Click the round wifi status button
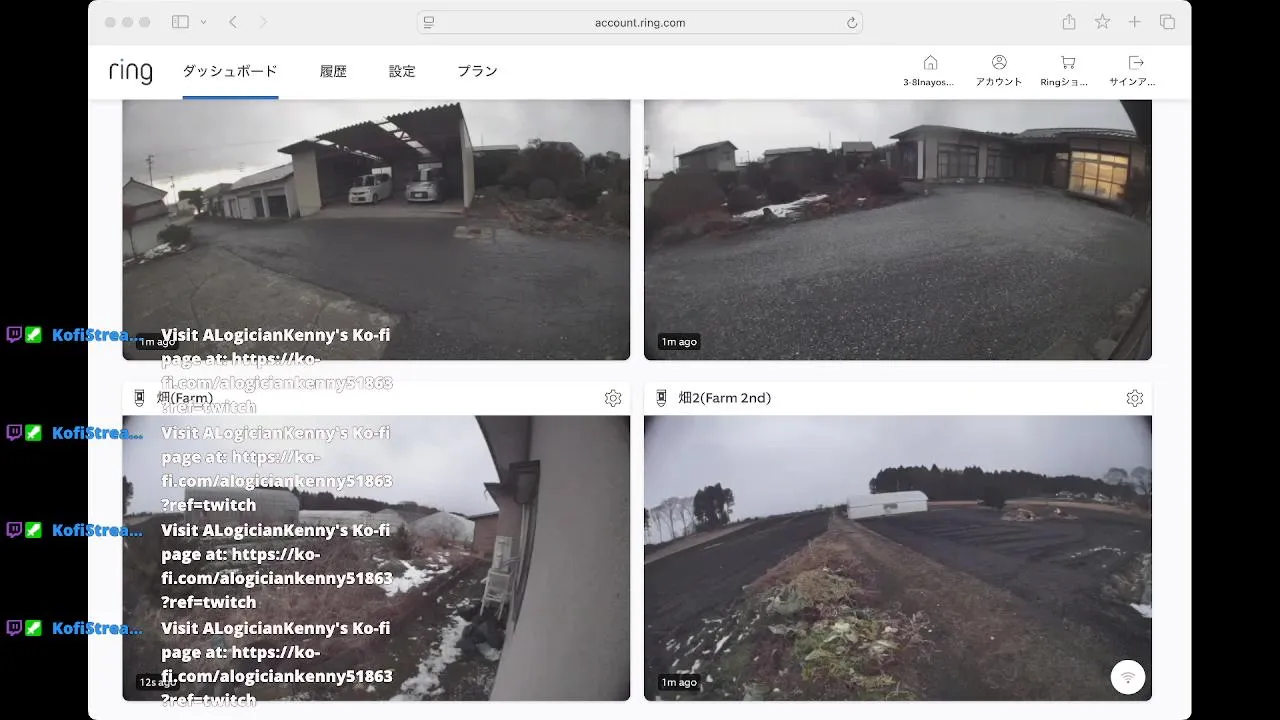Viewport: 1280px width, 720px height. tap(1128, 677)
